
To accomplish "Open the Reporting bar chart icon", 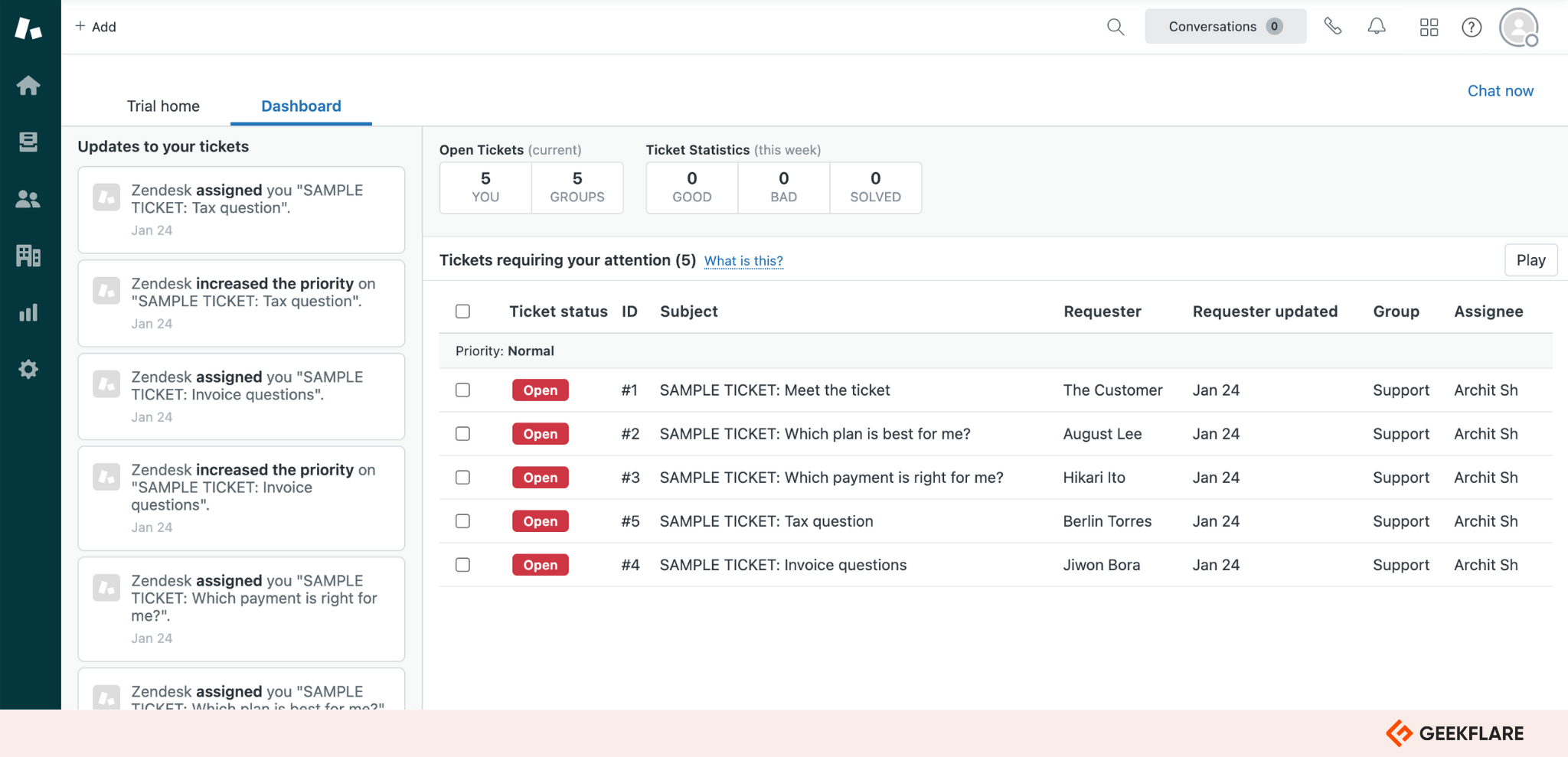I will [x=28, y=312].
